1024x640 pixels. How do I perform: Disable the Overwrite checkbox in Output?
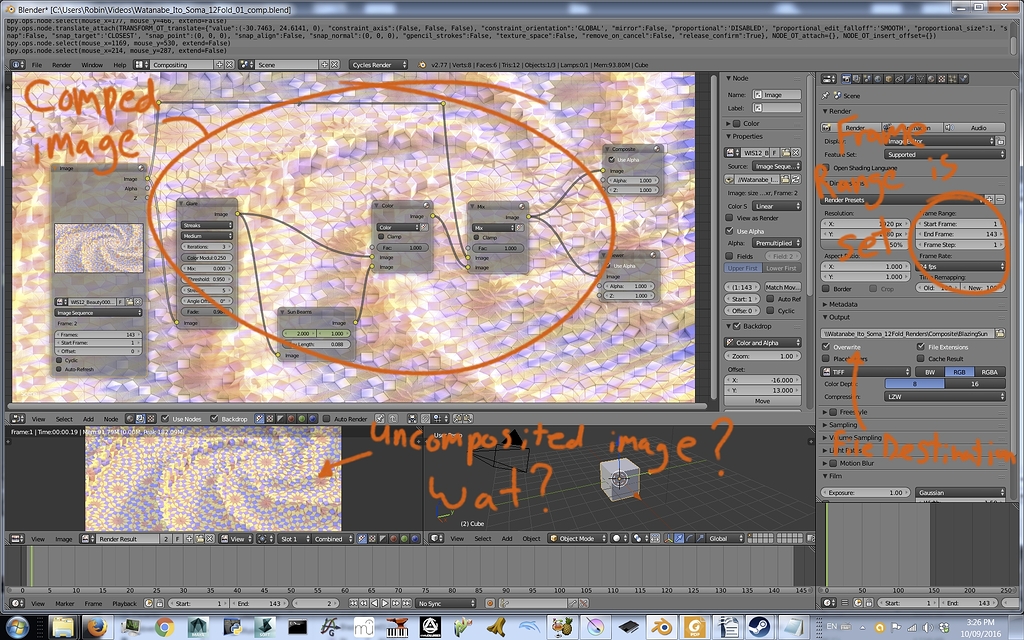click(826, 347)
